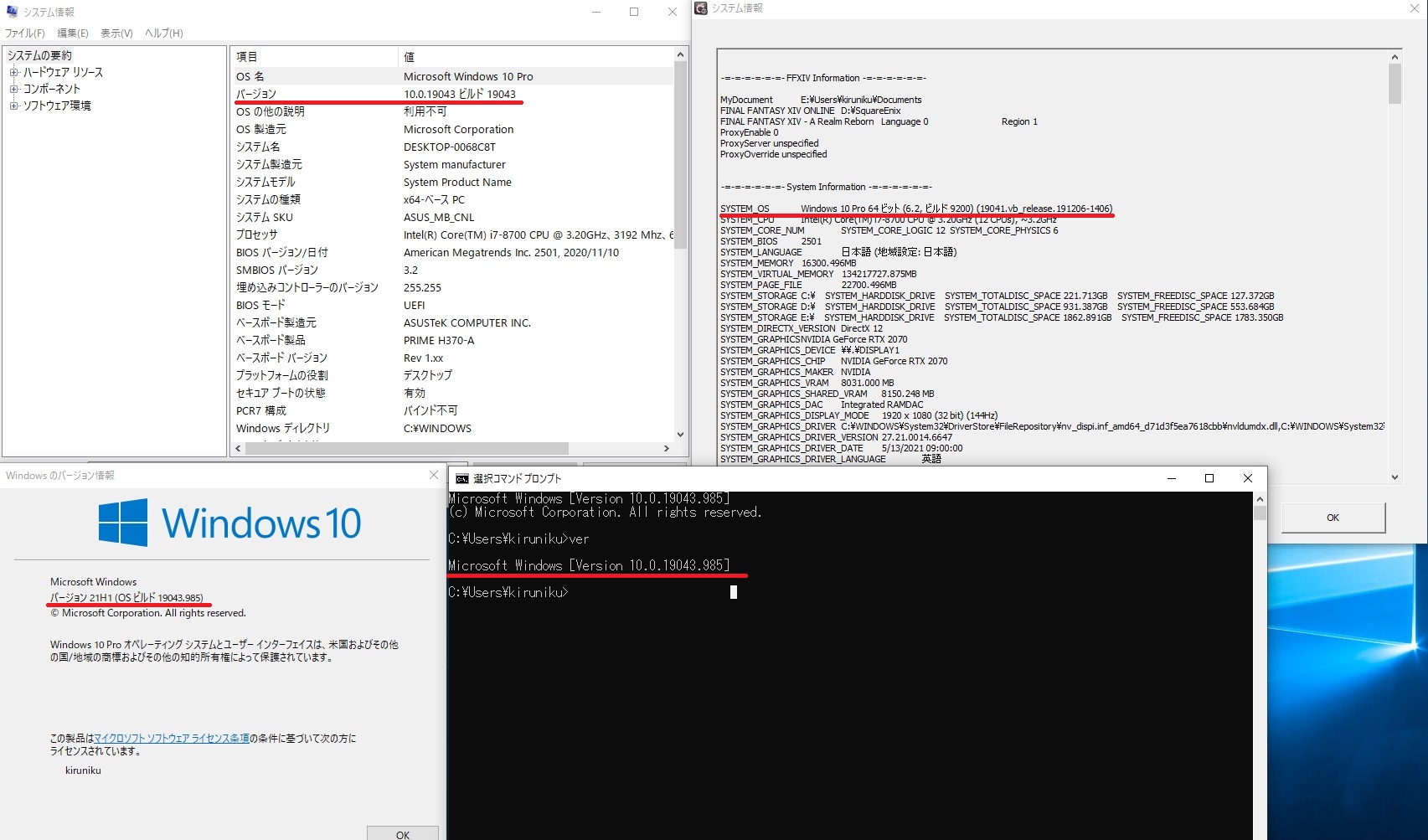Viewport: 1428px width, 840px height.
Task: Select the SMBIOS バージョン row
Action: click(452, 270)
